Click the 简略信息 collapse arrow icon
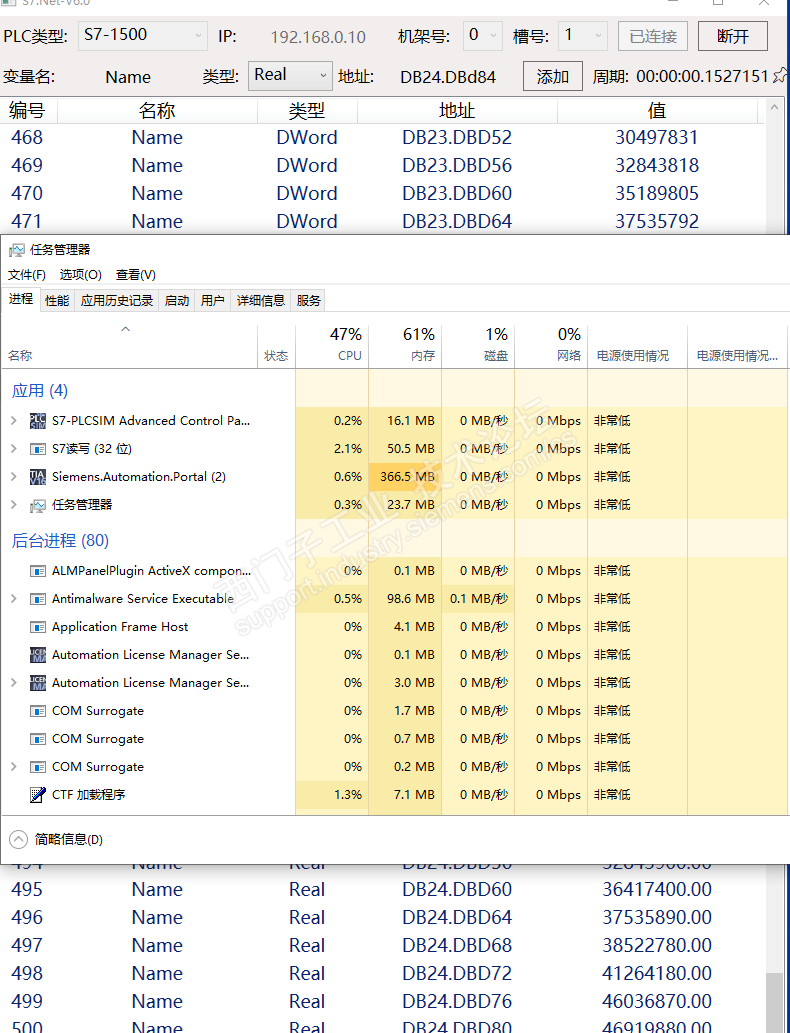The image size is (790, 1033). coord(18,839)
